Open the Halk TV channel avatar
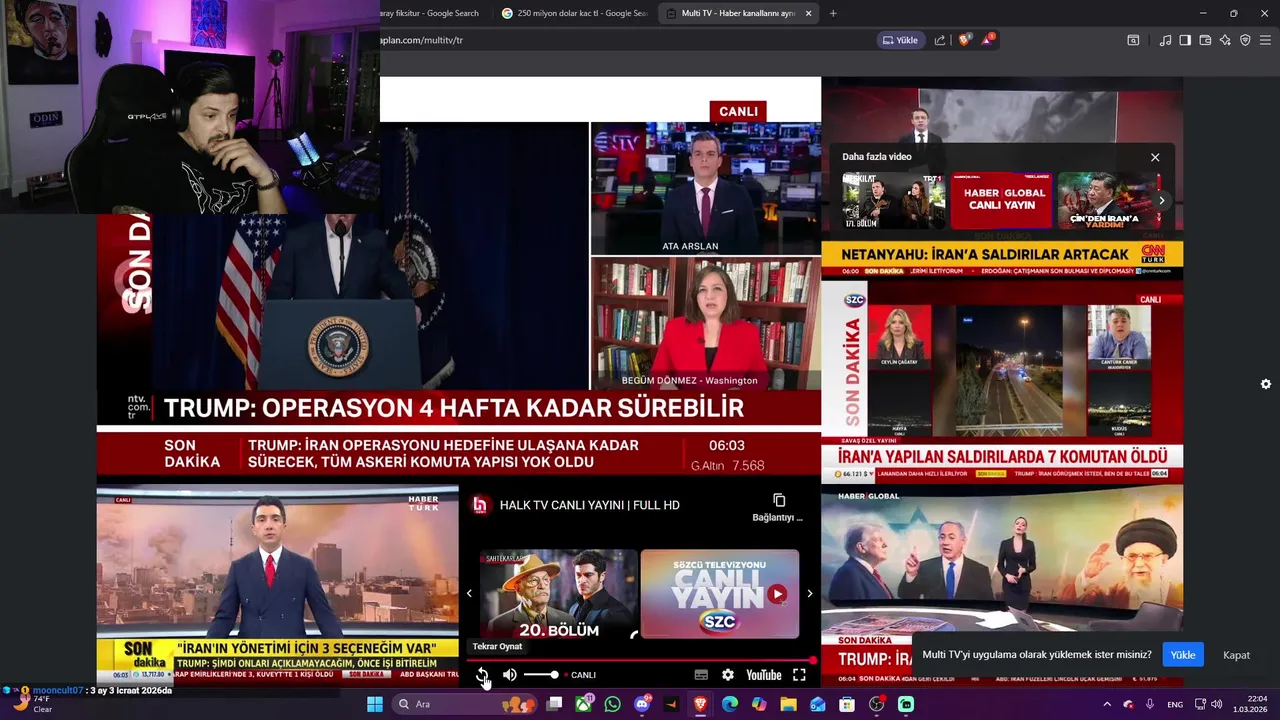The image size is (1280, 720). click(x=480, y=505)
